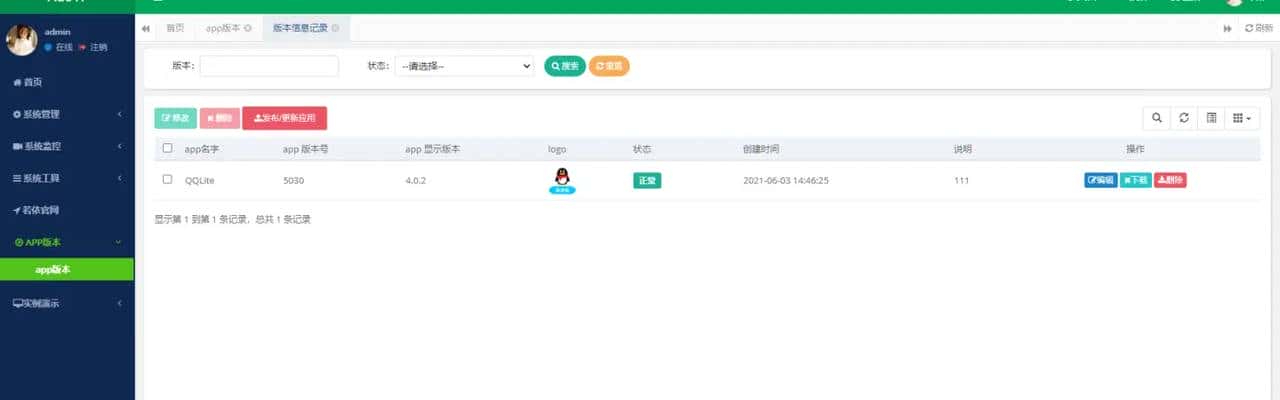Click the green 搜索 search button
This screenshot has width=1280, height=400.
(x=565, y=66)
